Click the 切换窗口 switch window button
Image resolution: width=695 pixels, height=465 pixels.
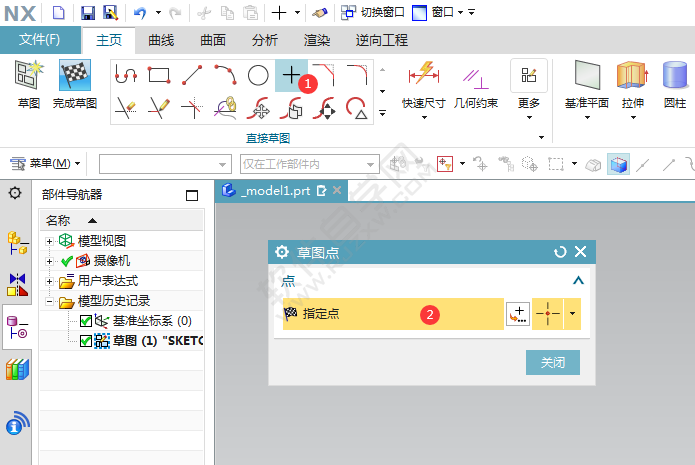[373, 12]
